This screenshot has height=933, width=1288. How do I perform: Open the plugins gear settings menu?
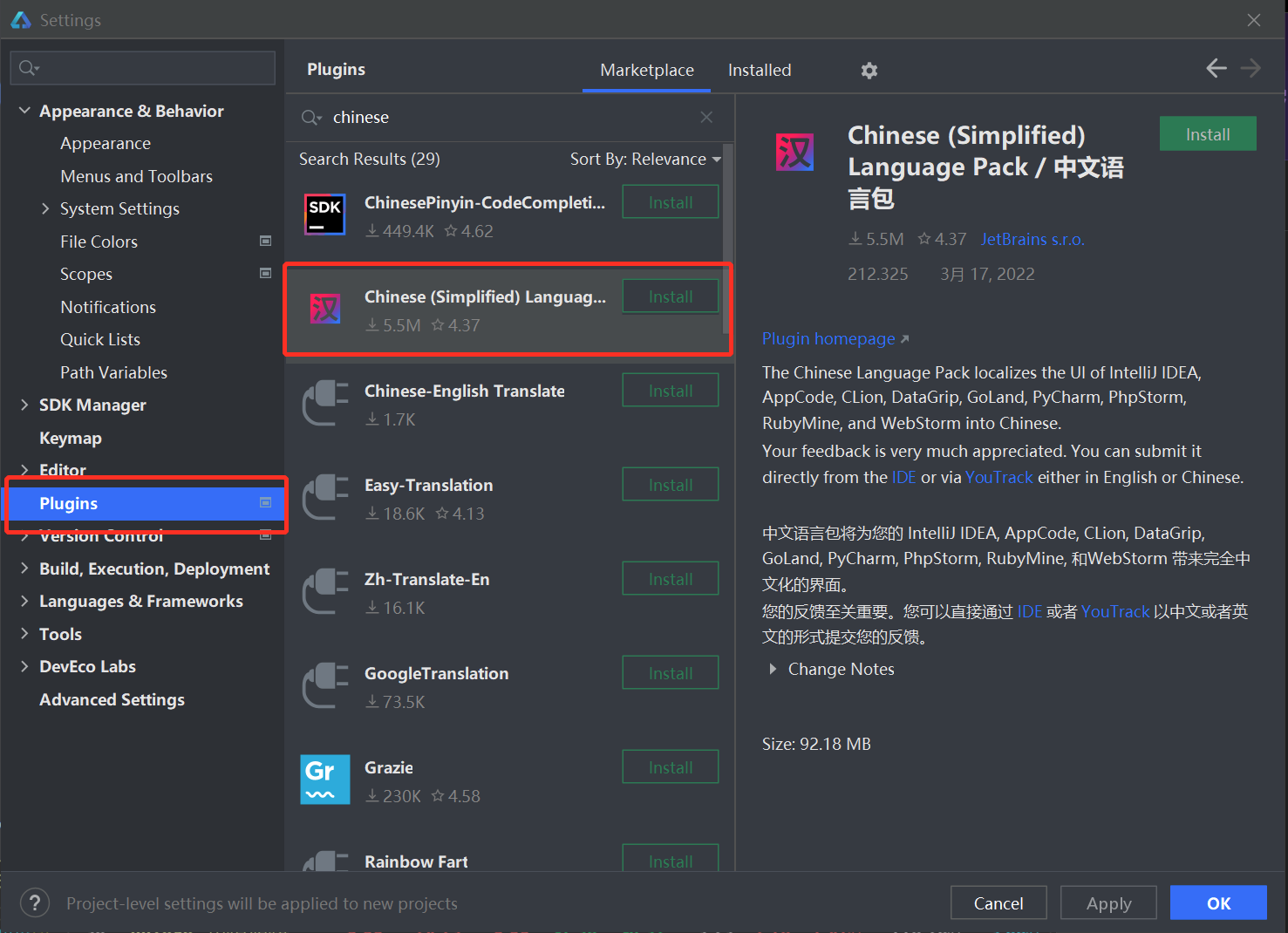coord(869,71)
